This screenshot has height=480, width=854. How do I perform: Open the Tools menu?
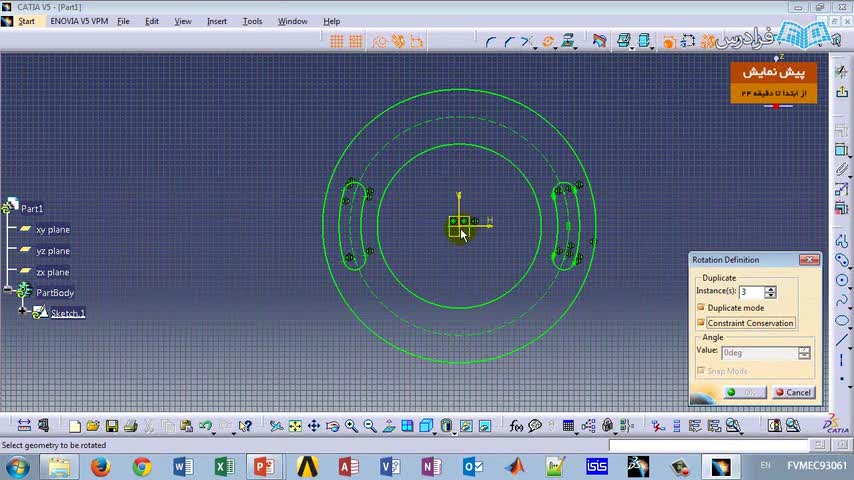click(x=252, y=21)
